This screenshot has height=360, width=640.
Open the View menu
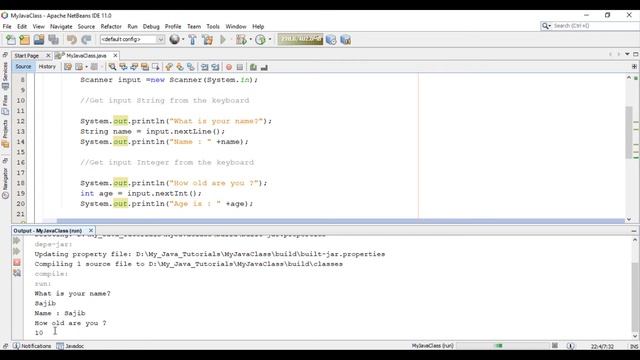pyautogui.click(x=38, y=27)
